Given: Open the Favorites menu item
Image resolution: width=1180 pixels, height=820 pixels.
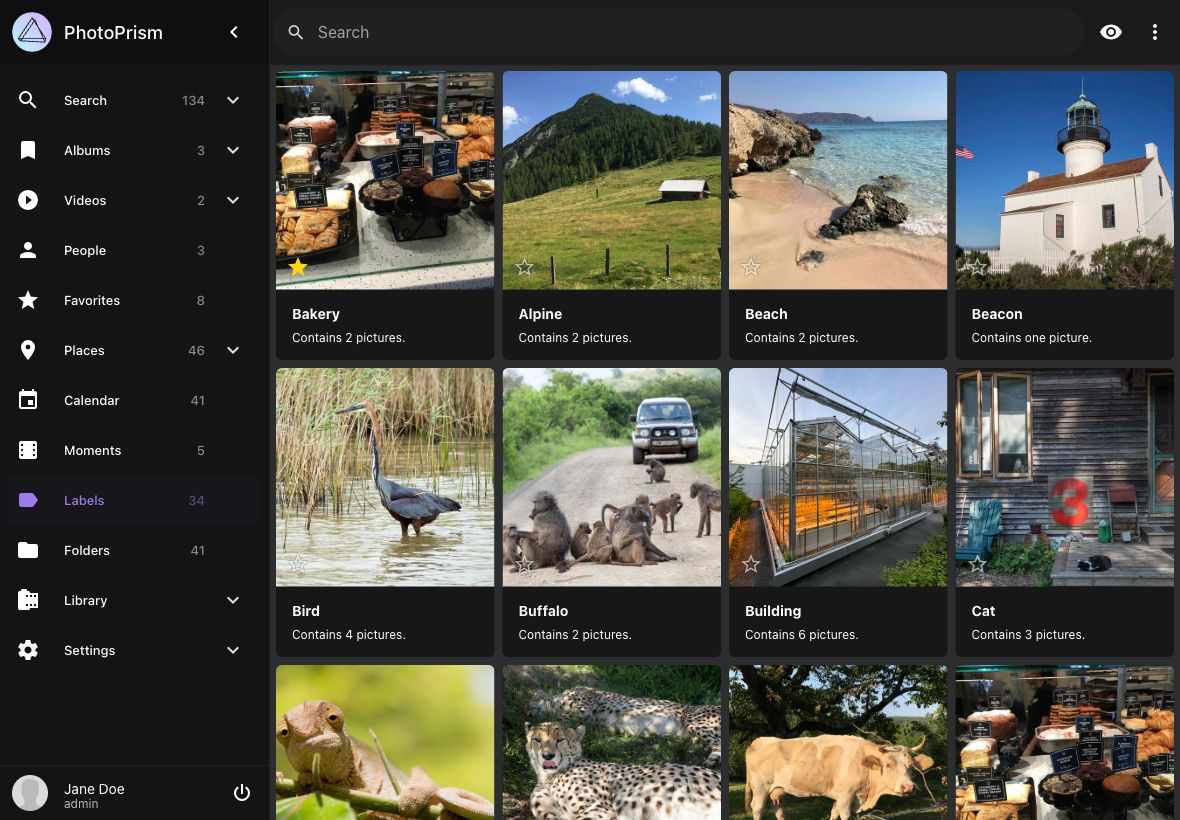Looking at the screenshot, I should [x=92, y=300].
